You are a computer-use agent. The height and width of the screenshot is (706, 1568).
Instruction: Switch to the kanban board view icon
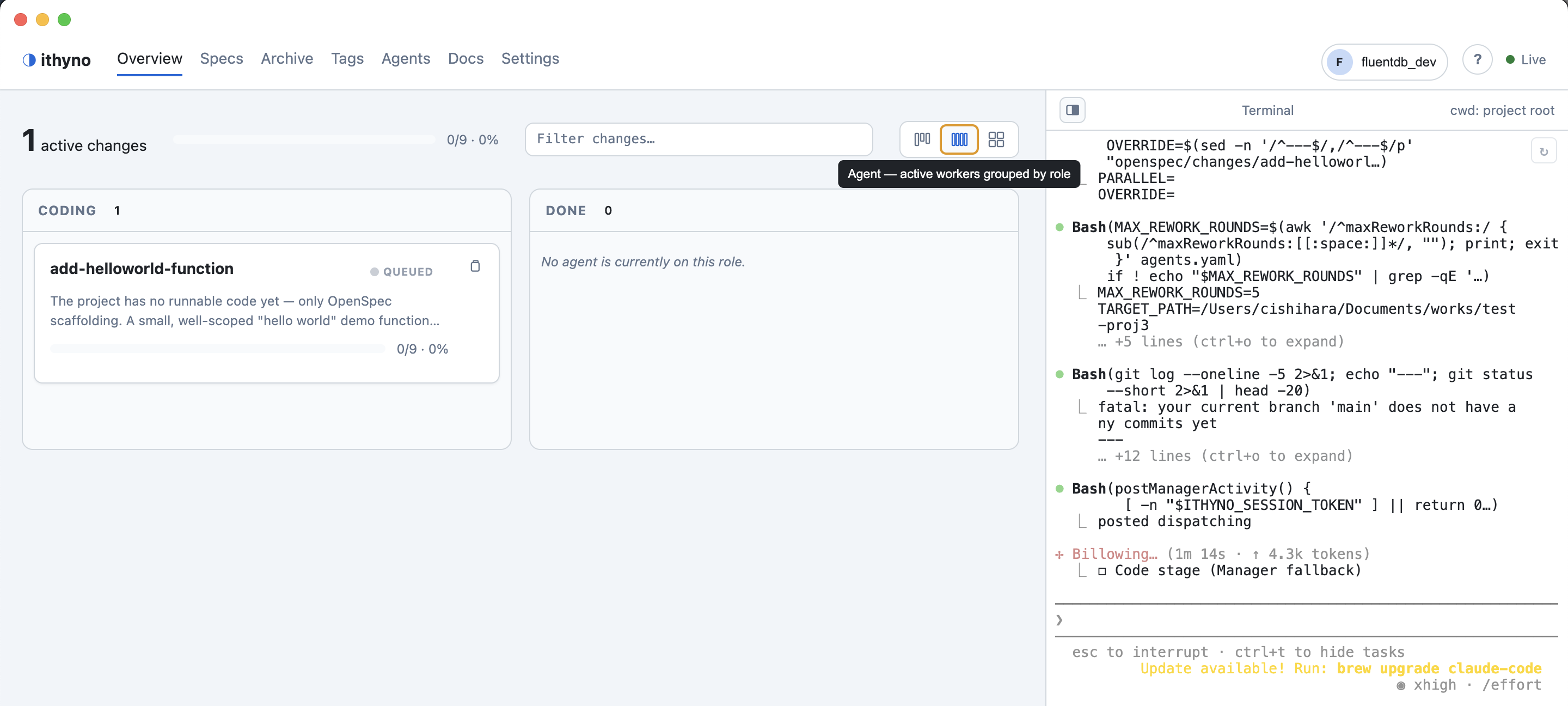coord(922,139)
